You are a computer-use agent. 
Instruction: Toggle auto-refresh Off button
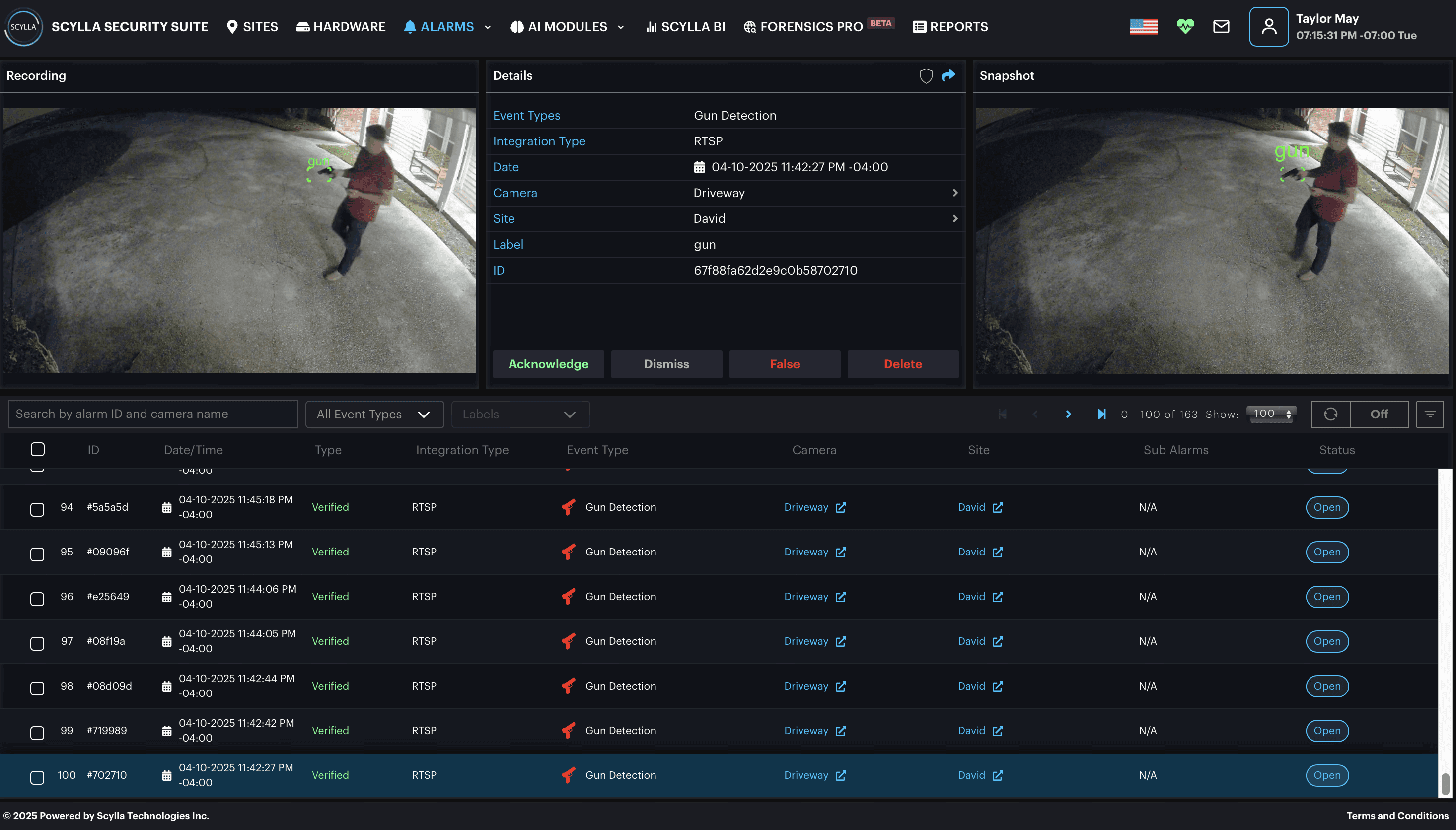tap(1379, 415)
